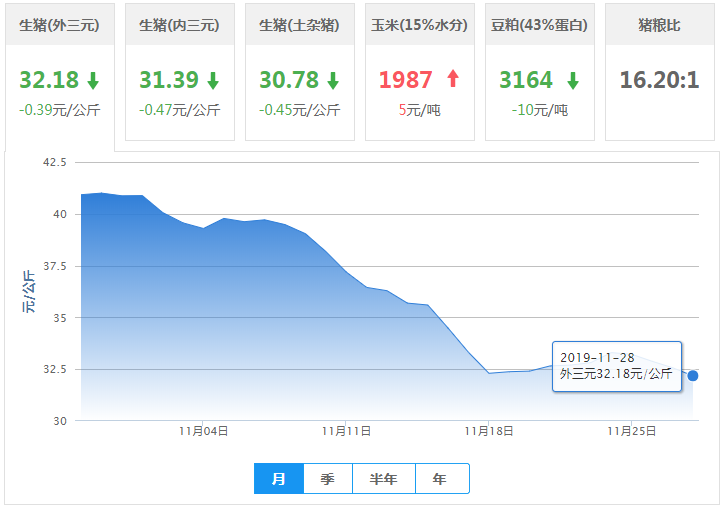Click the 2019-11-28 price tooltip
The image size is (724, 508).
click(x=617, y=366)
